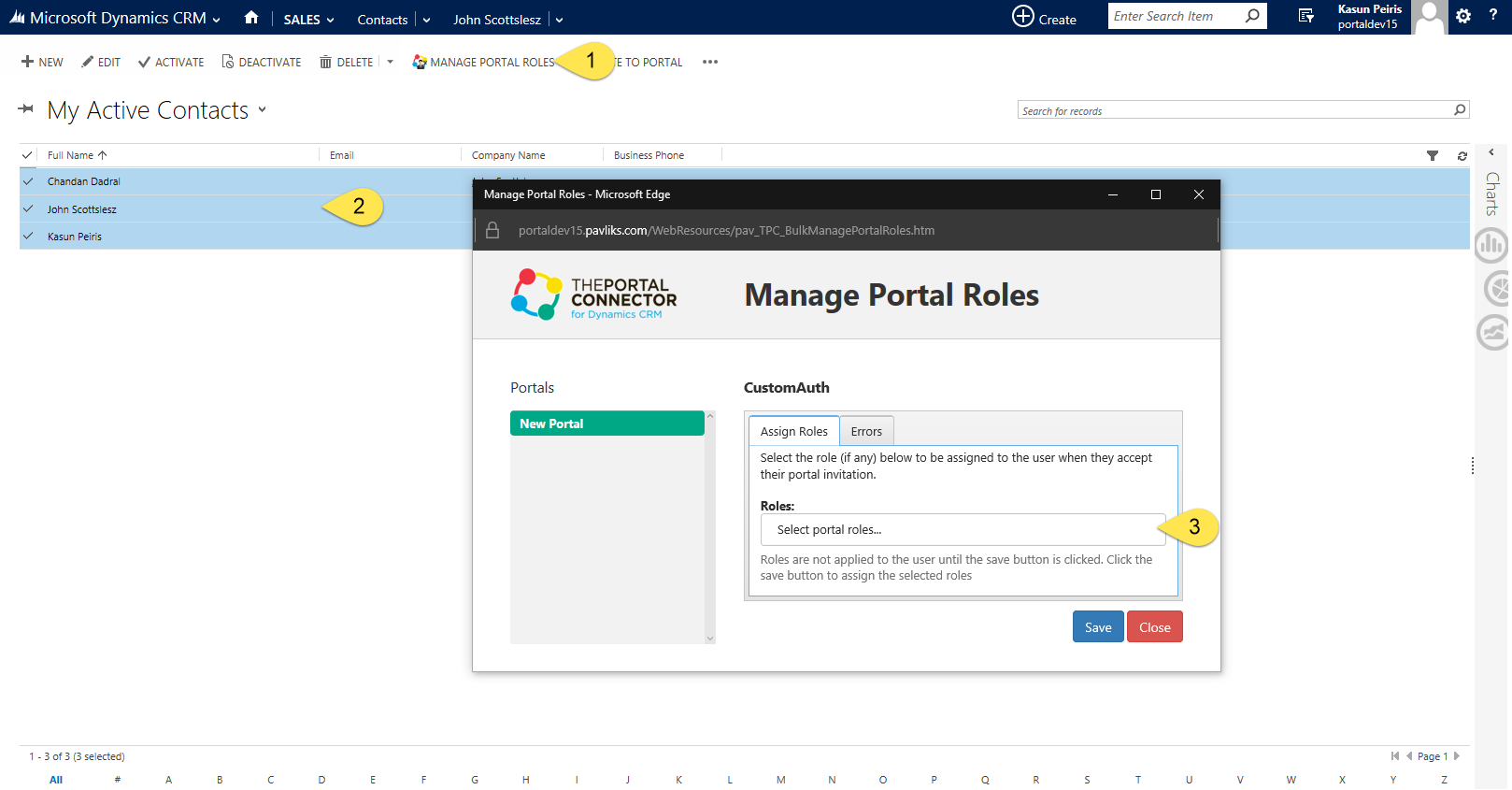Image resolution: width=1512 pixels, height=790 pixels.
Task: Open Advanced Find icon
Action: 1306,16
